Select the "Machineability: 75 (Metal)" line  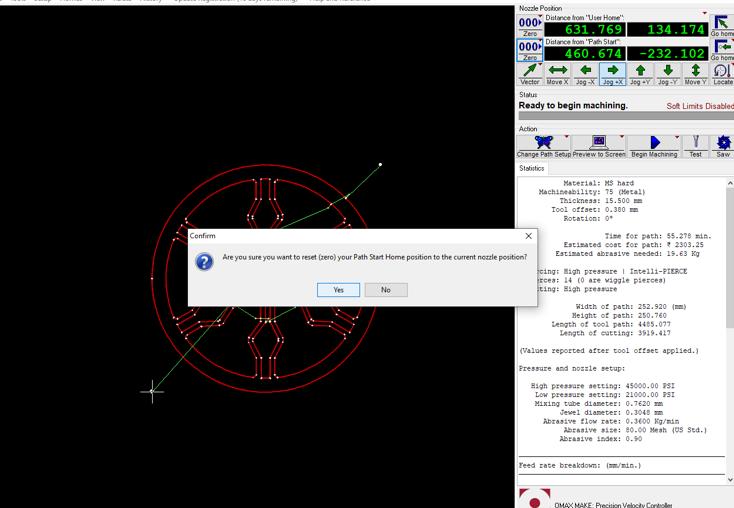pyautogui.click(x=592, y=192)
